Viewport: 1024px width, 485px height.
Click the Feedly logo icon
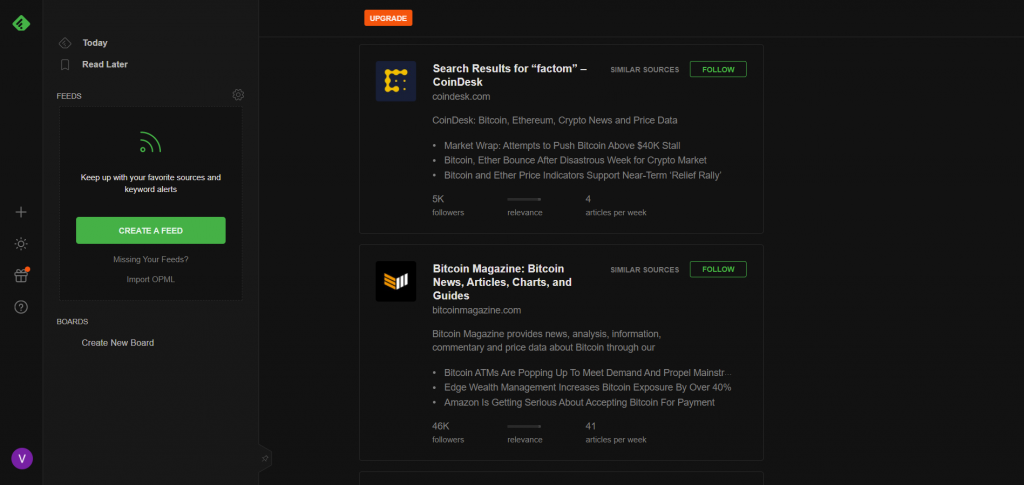coord(21,23)
